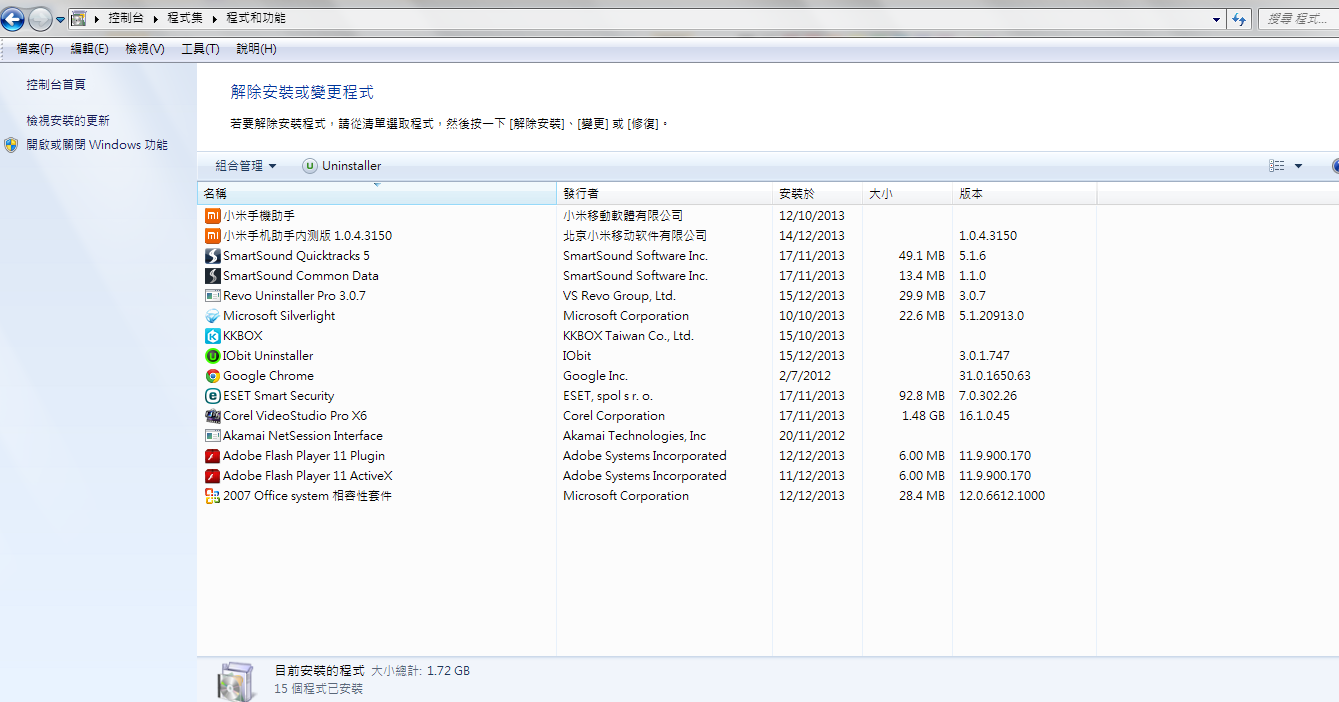Open the address bar history dropdown
Screen dimensions: 1339x702
1216,19
